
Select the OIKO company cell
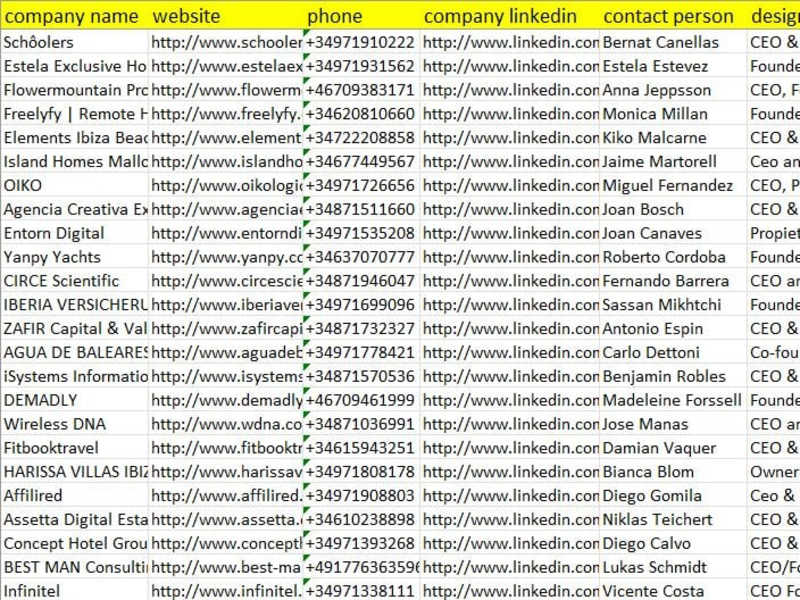coord(74,185)
